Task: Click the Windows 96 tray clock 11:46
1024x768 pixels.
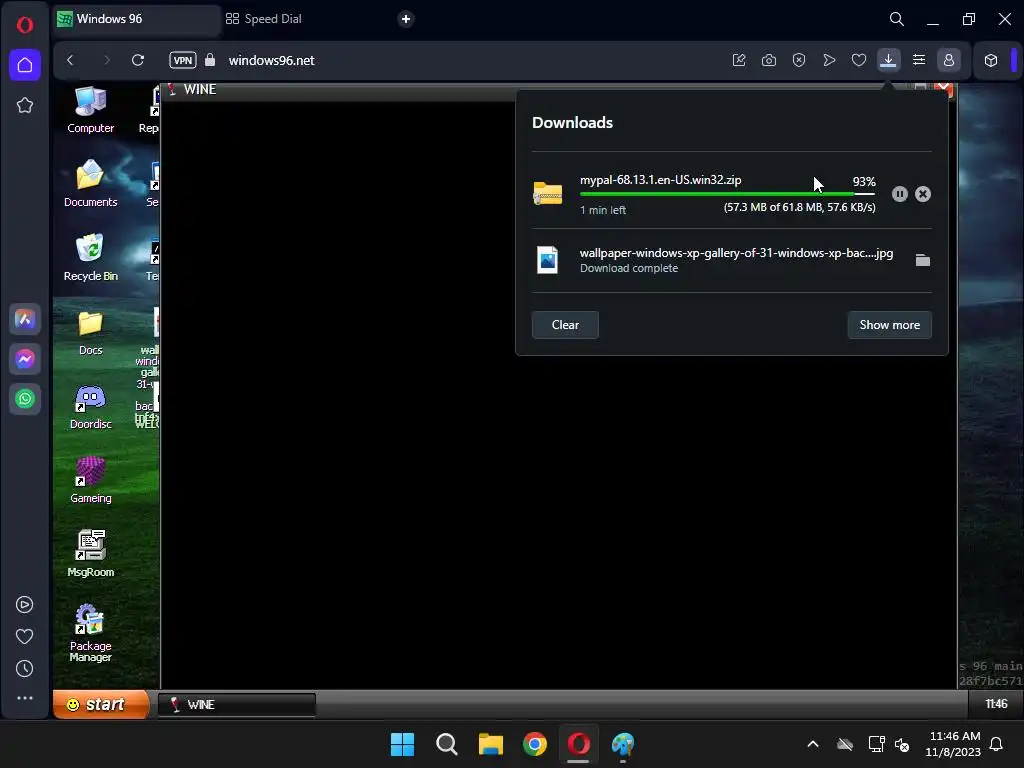Action: point(996,704)
